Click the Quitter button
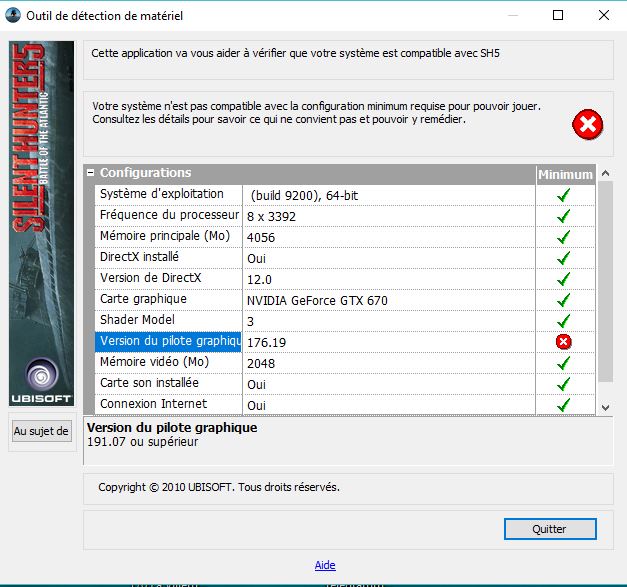This screenshot has height=587, width=627. [550, 529]
